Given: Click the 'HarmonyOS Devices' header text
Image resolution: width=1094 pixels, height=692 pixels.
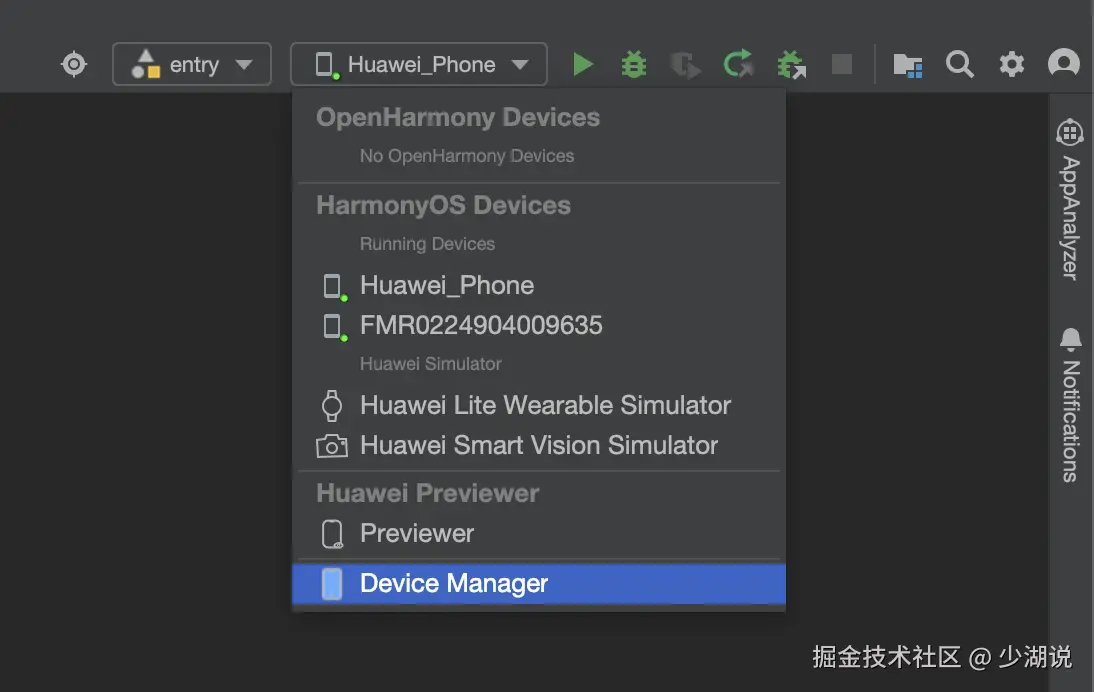Looking at the screenshot, I should coord(444,205).
